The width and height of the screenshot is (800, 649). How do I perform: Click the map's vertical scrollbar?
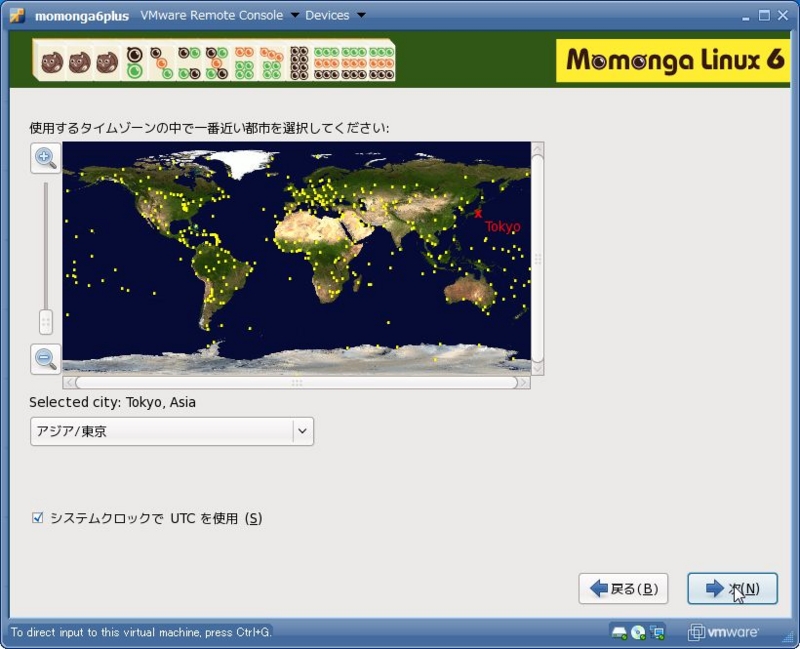coord(537,259)
